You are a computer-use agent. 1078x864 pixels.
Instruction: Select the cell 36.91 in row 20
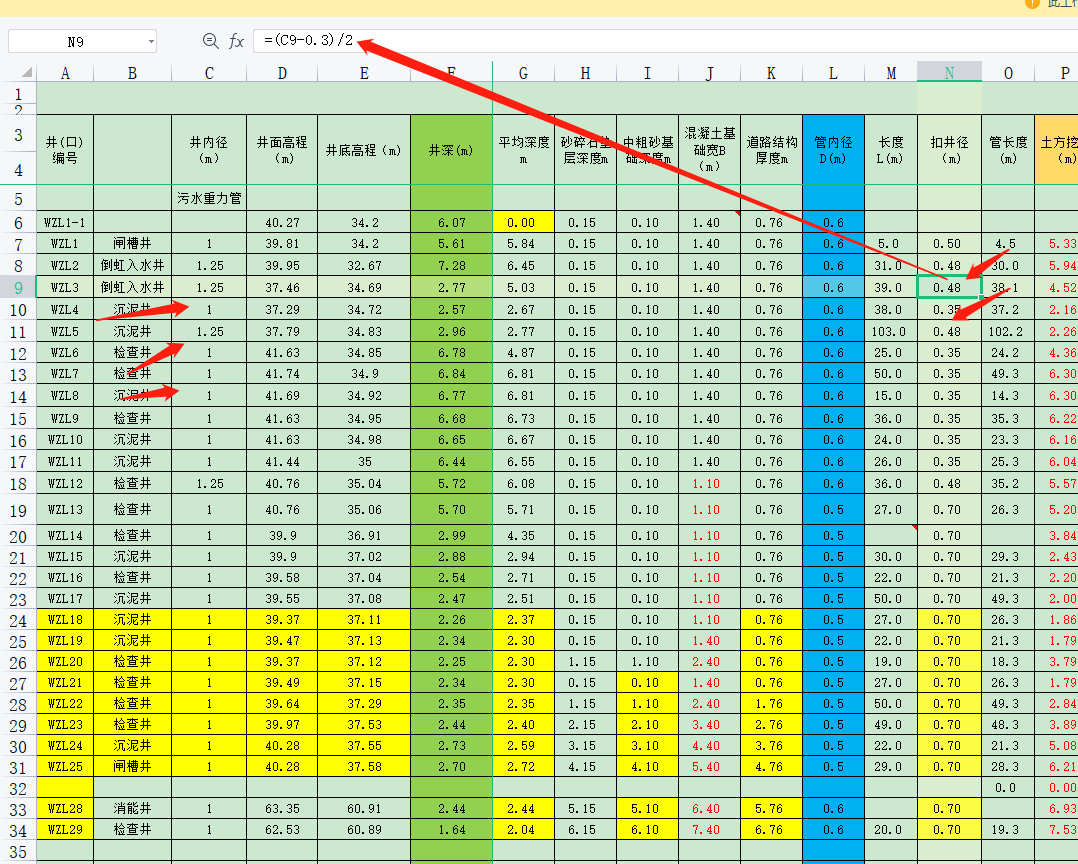point(364,536)
